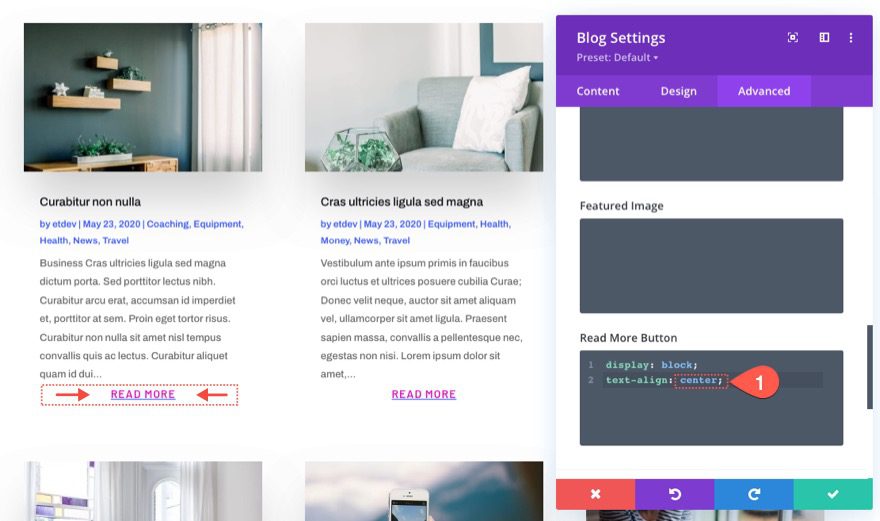Open the three-dot more options menu
Image resolution: width=880 pixels, height=521 pixels.
click(x=851, y=38)
